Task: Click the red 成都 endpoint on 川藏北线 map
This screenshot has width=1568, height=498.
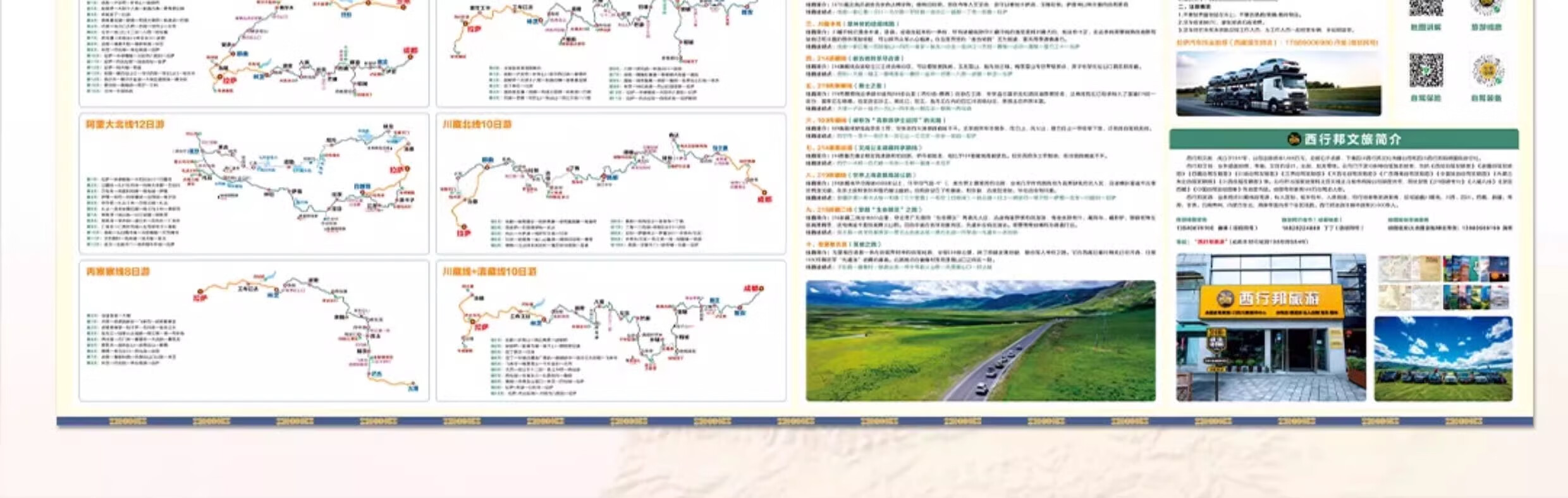Action: pyautogui.click(x=764, y=198)
